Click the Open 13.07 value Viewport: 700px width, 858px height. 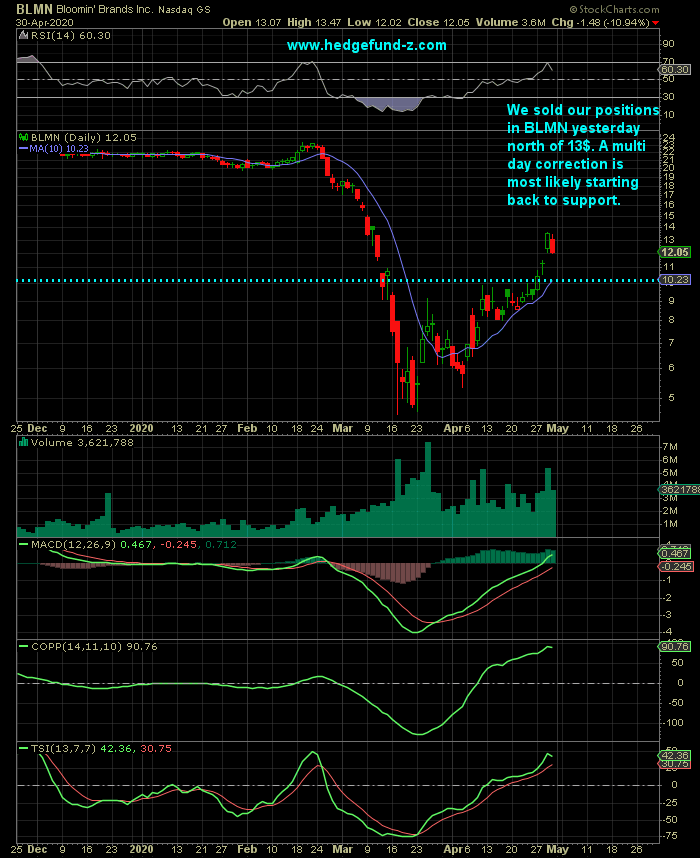point(252,22)
